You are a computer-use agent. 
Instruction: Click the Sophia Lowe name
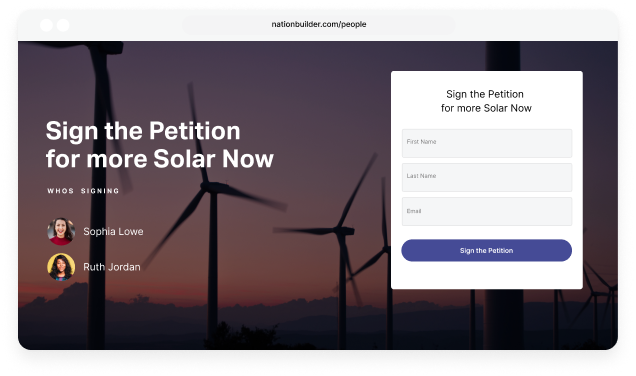click(x=113, y=232)
